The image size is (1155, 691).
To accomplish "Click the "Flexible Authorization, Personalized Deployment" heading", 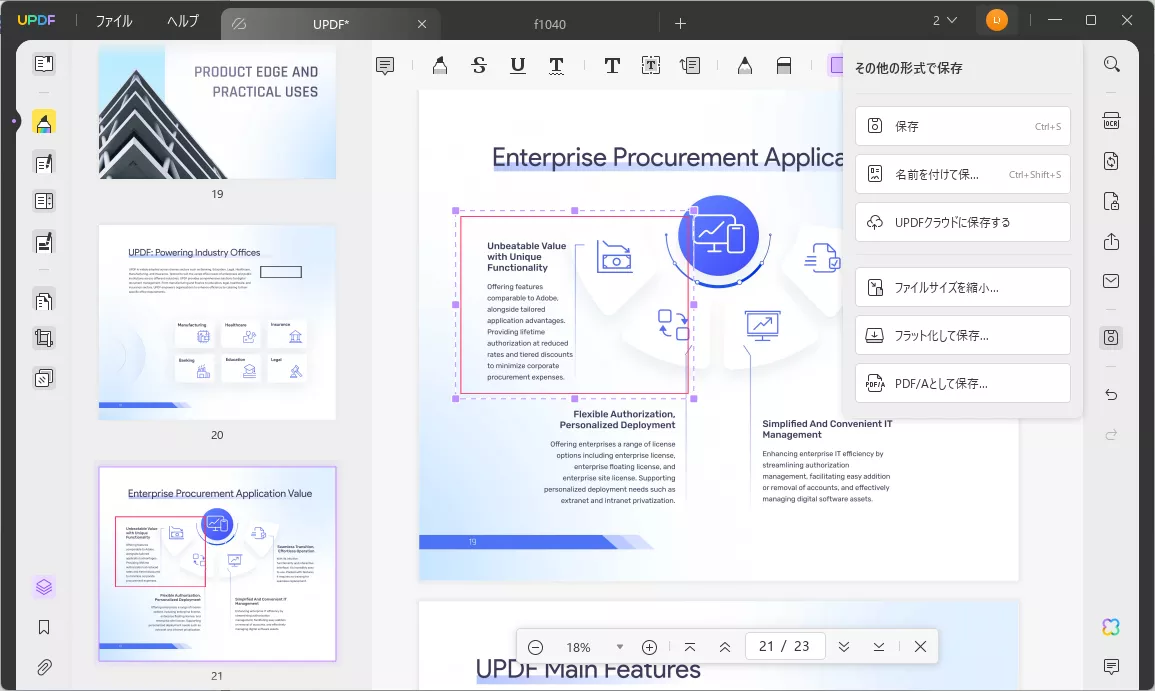I will [x=617, y=420].
